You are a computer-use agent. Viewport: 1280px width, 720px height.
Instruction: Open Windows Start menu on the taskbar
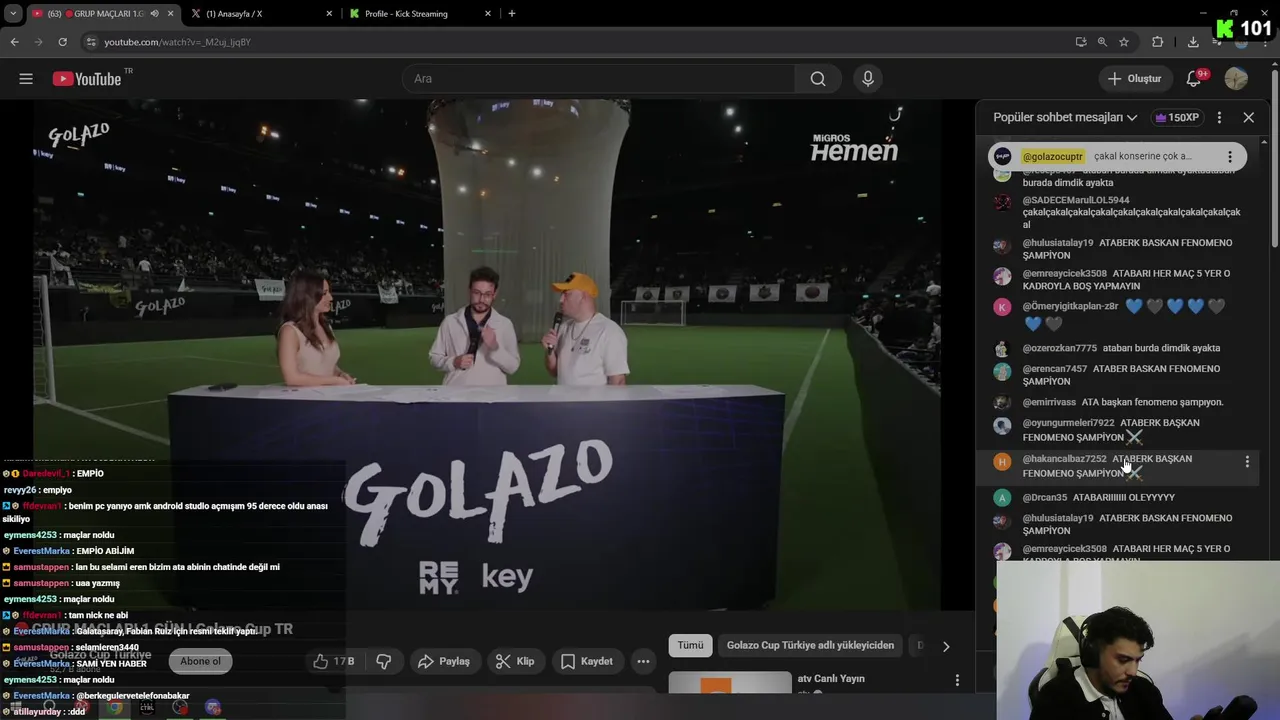(17, 707)
